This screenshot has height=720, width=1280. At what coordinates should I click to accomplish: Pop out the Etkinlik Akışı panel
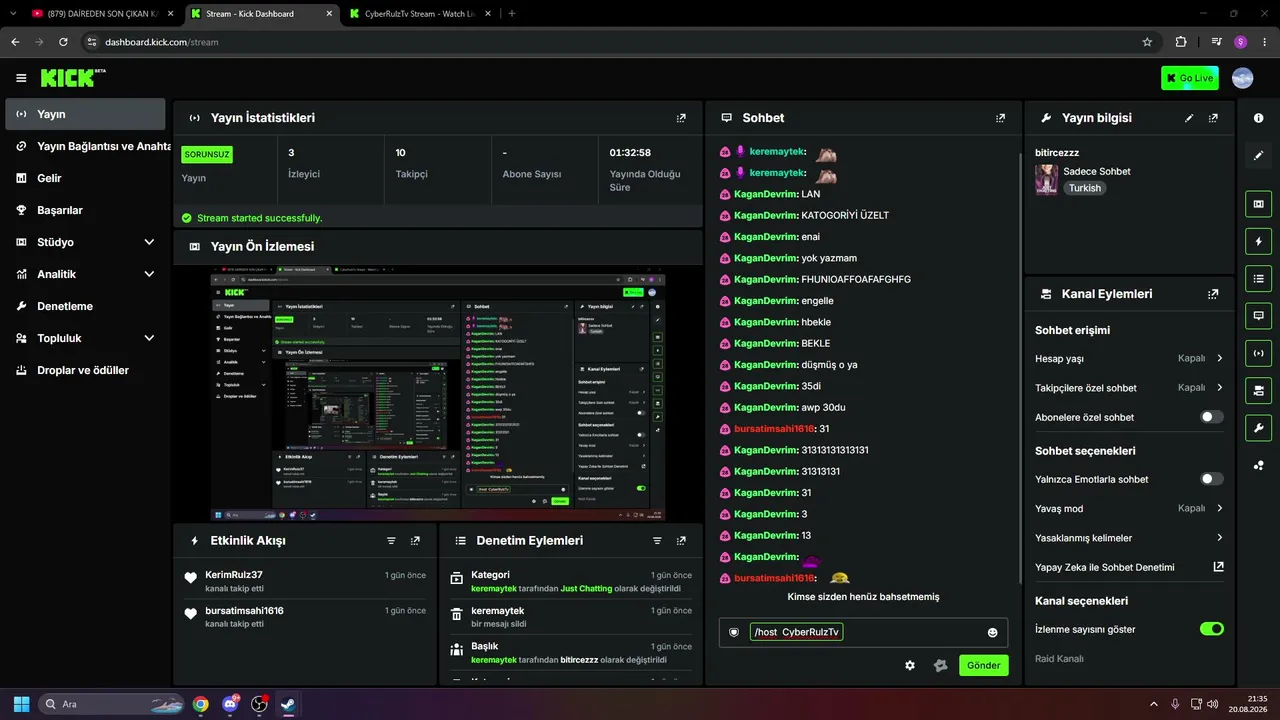[x=415, y=540]
